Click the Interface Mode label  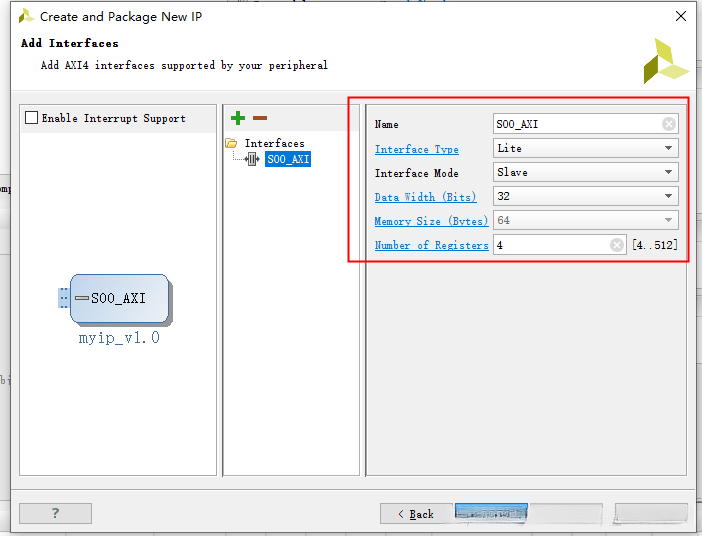click(x=416, y=173)
